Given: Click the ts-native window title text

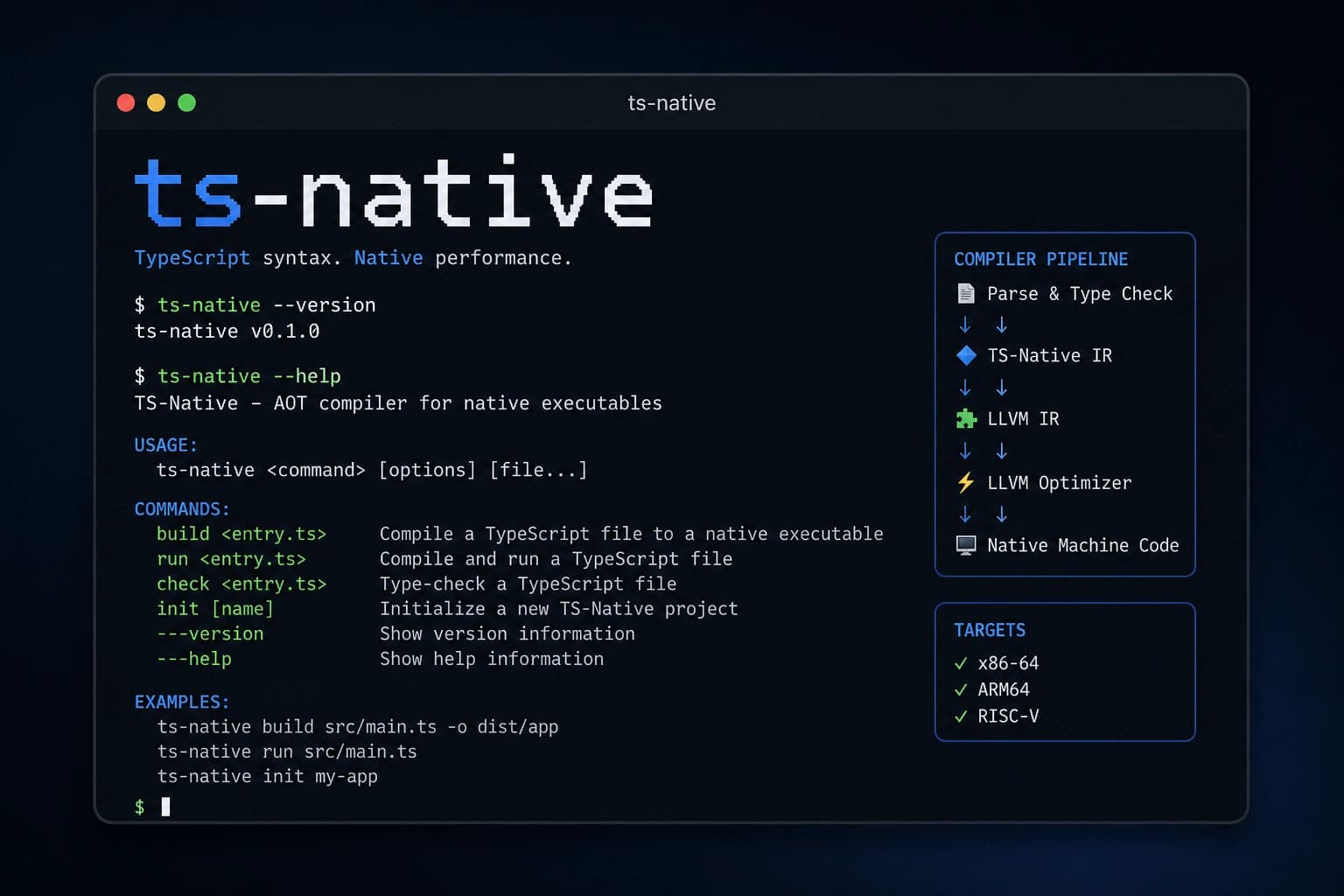Looking at the screenshot, I should coord(672,103).
